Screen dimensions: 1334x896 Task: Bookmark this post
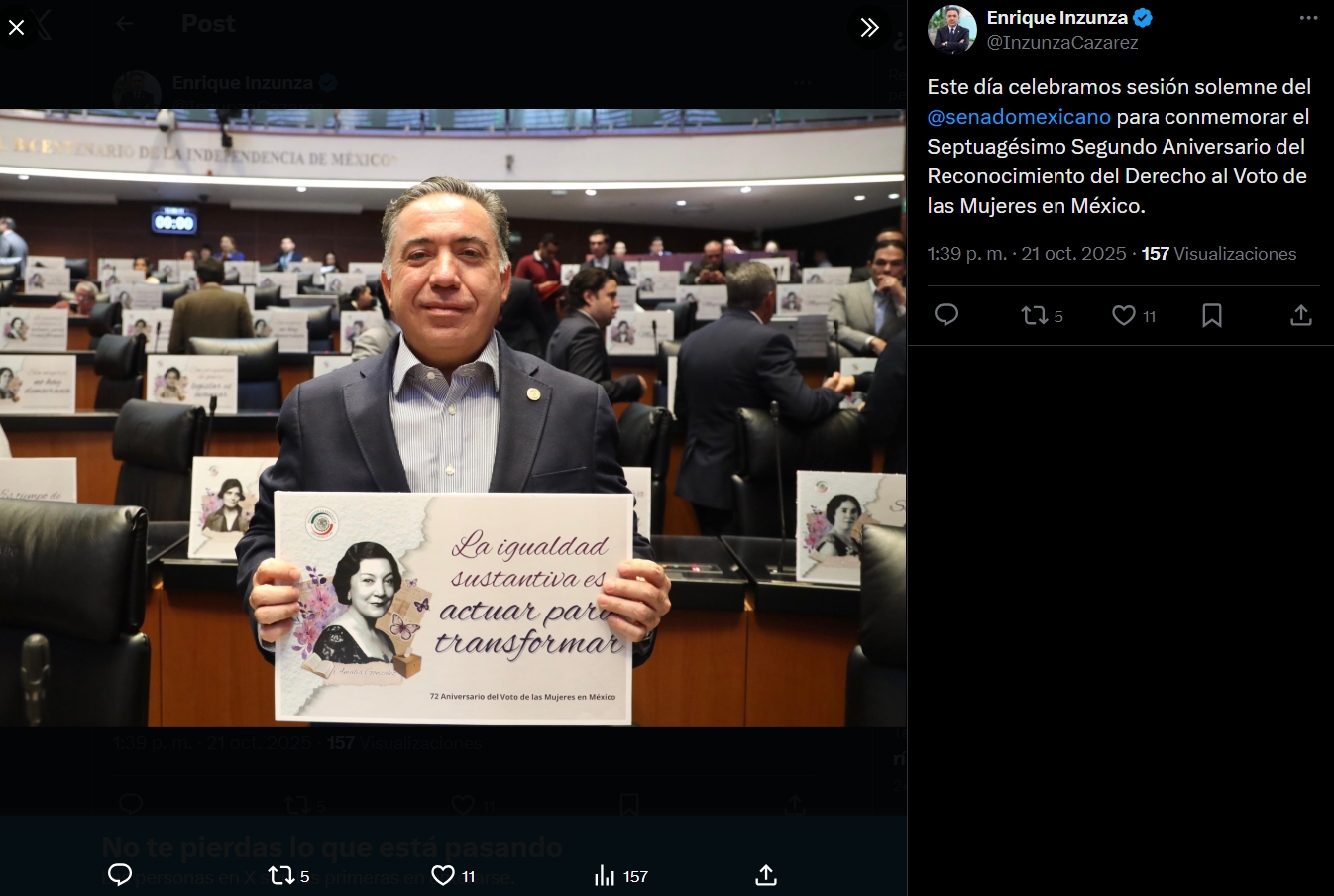tap(1212, 315)
